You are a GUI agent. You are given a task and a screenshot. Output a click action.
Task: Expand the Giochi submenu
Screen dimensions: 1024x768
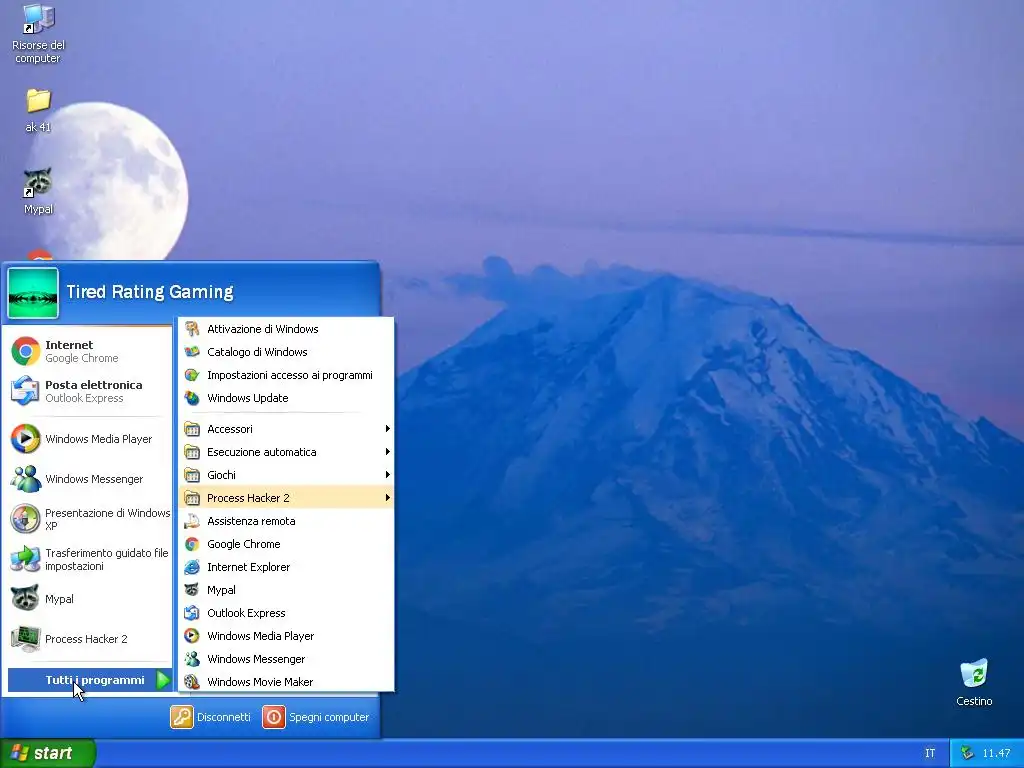(286, 475)
